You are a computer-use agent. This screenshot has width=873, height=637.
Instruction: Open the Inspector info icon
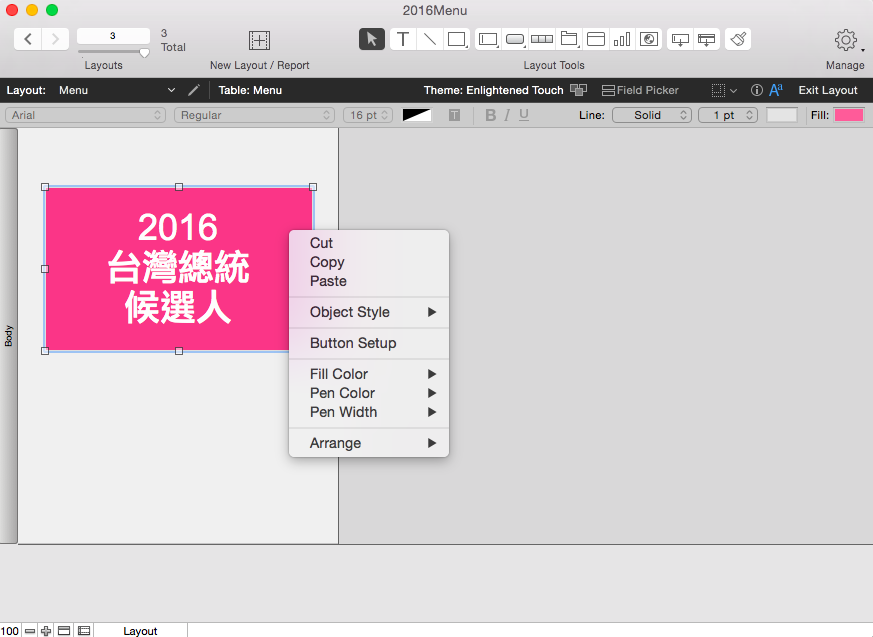[x=756, y=90]
